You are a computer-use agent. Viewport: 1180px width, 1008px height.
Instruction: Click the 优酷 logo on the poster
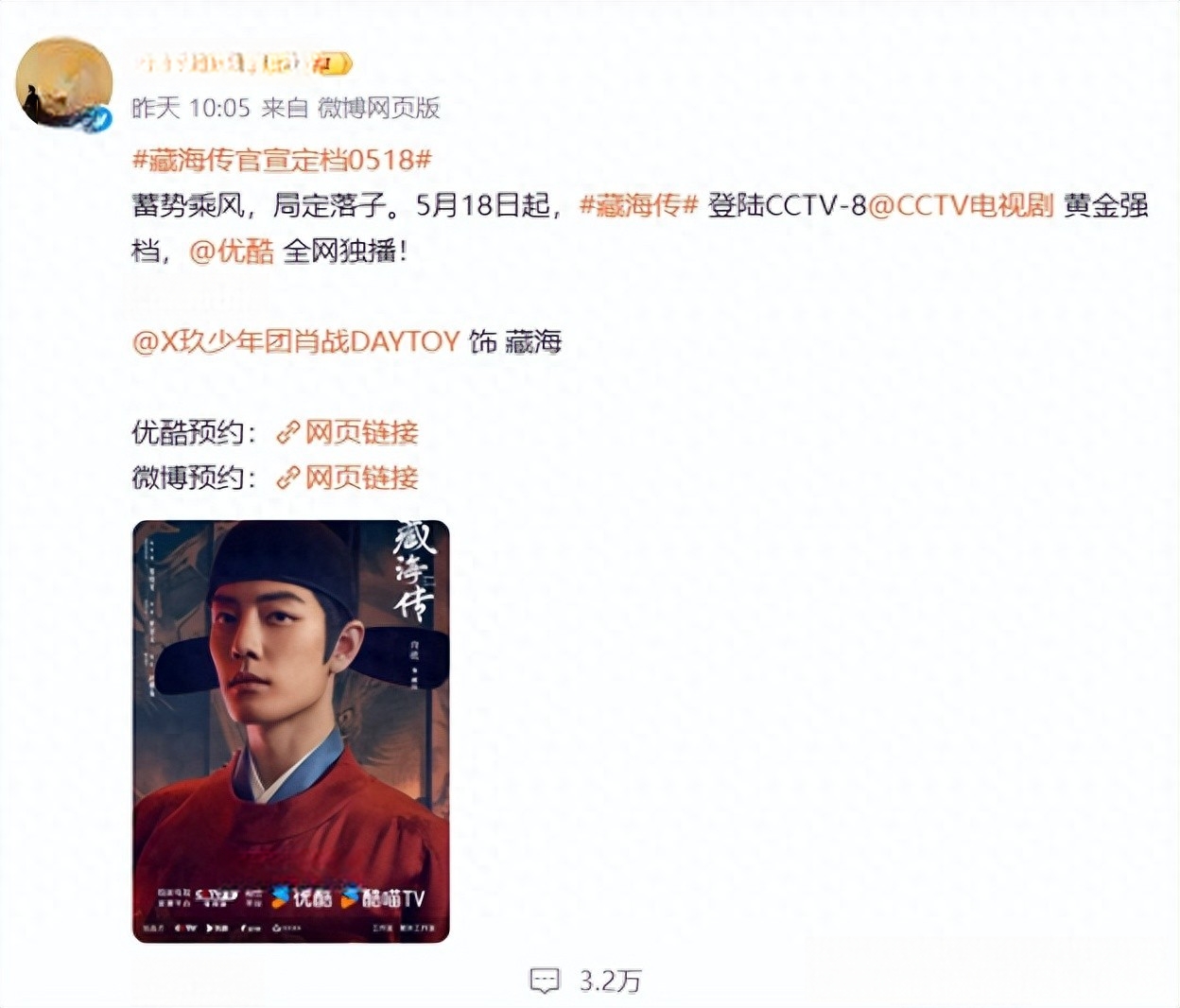302,897
